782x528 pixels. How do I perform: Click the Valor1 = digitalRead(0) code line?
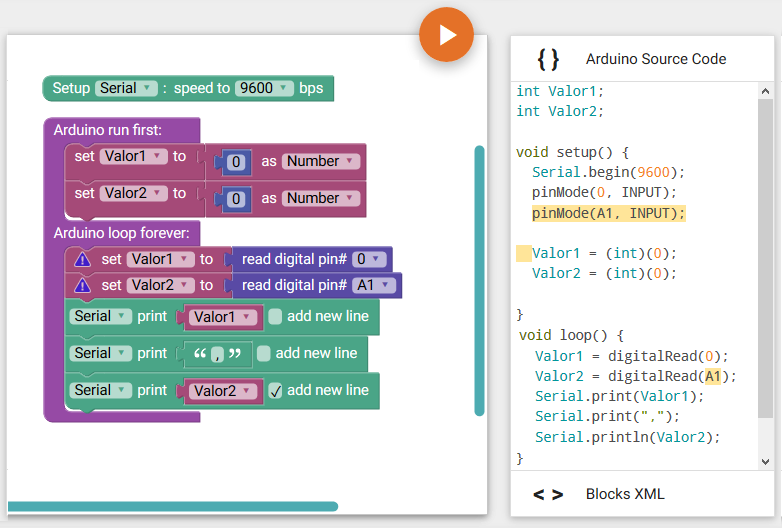pyautogui.click(x=631, y=356)
